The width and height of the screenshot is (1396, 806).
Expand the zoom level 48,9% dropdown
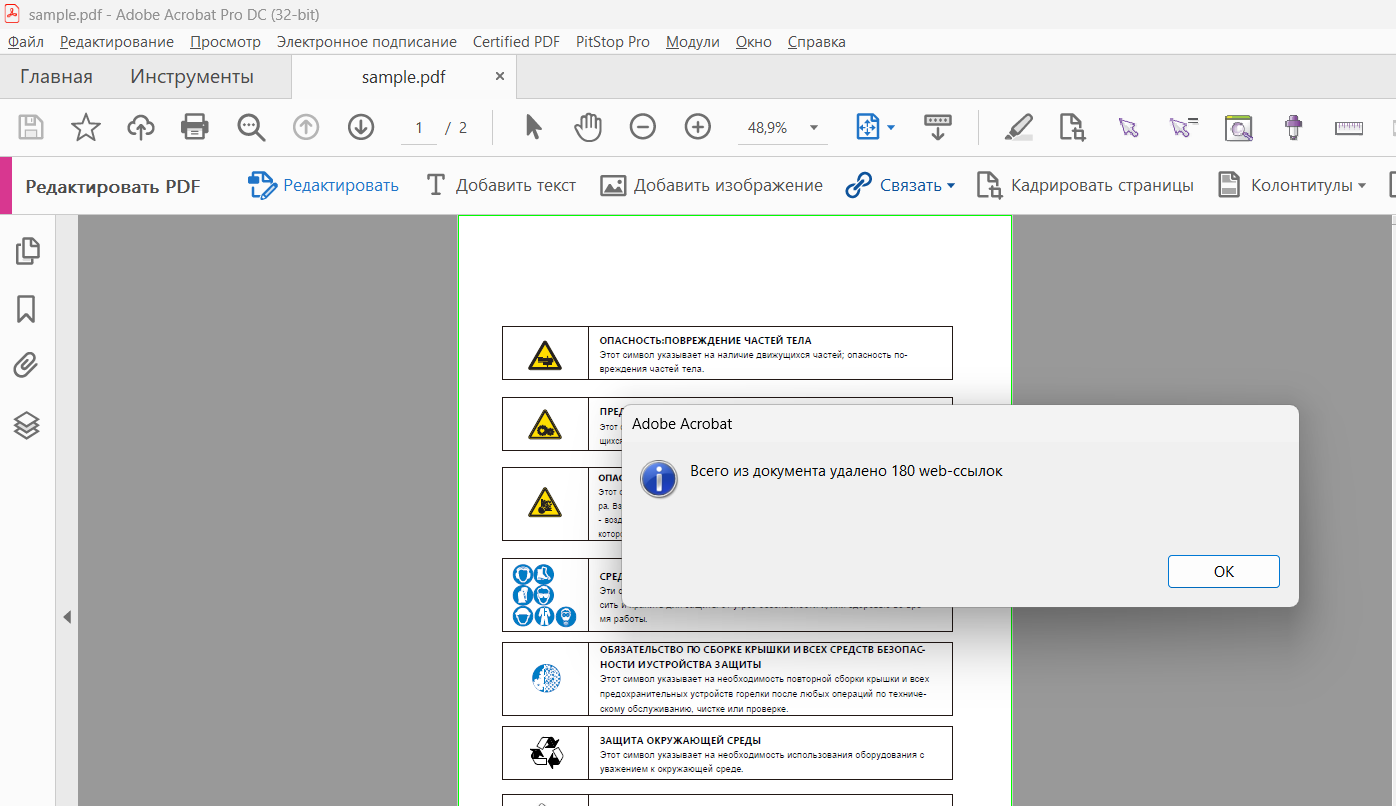[x=813, y=128]
